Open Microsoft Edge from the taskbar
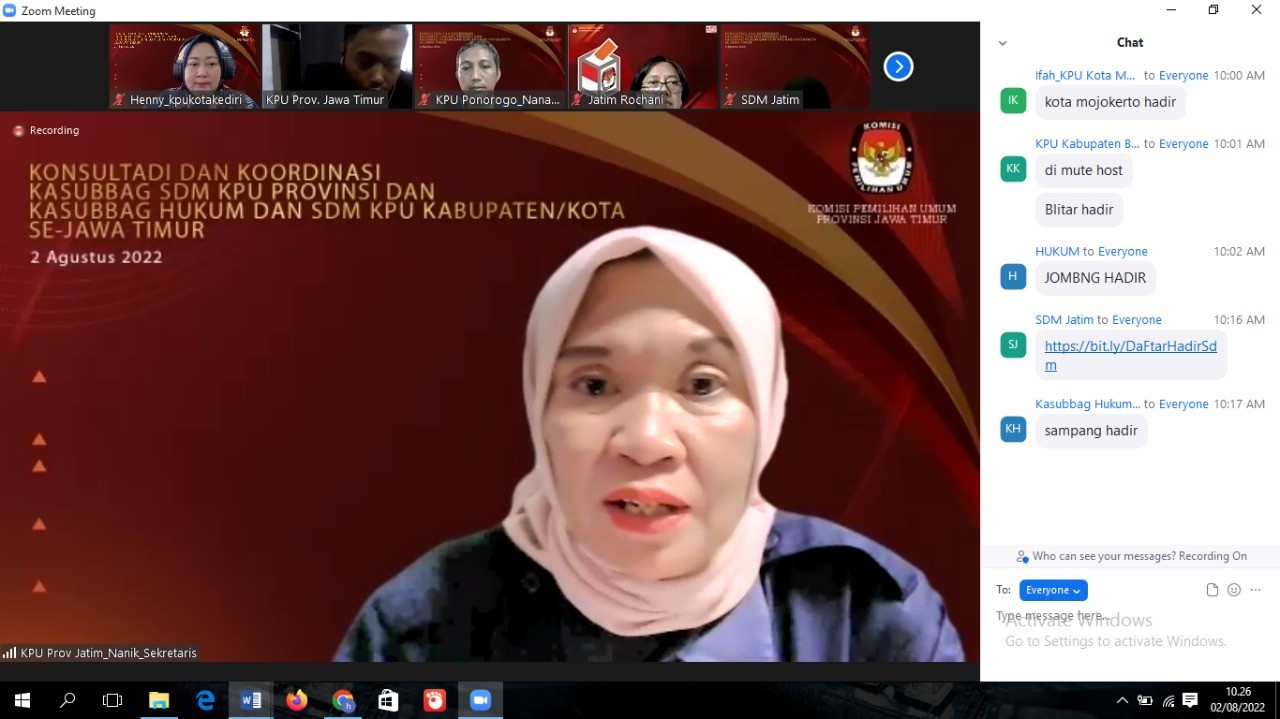The image size is (1280, 719). click(205, 701)
